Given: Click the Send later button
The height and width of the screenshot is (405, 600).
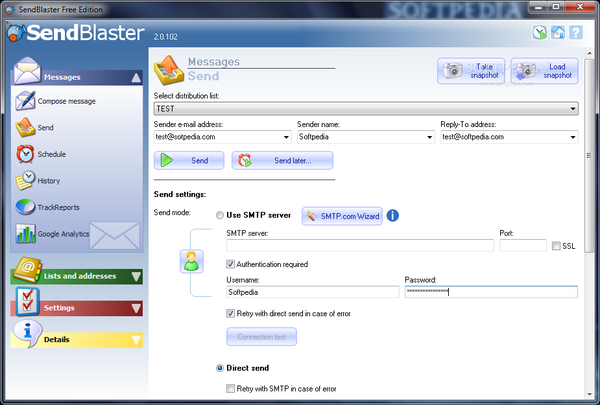Looking at the screenshot, I should 282,160.
